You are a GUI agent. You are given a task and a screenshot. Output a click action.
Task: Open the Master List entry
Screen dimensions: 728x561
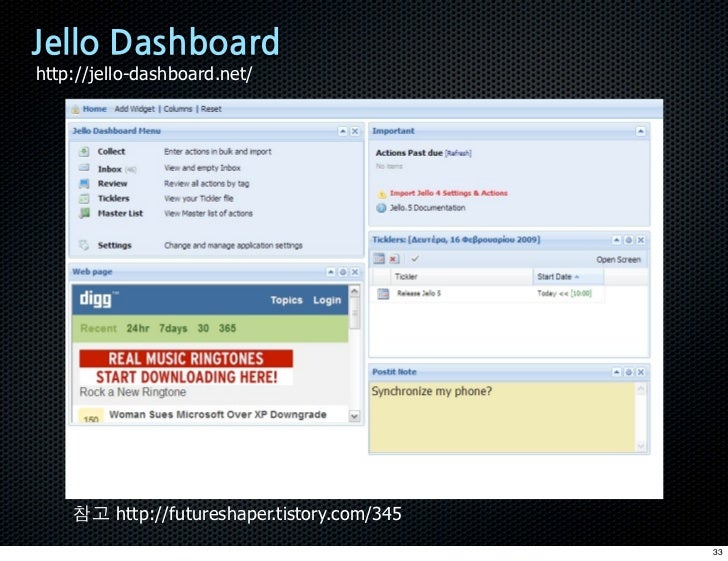(120, 213)
